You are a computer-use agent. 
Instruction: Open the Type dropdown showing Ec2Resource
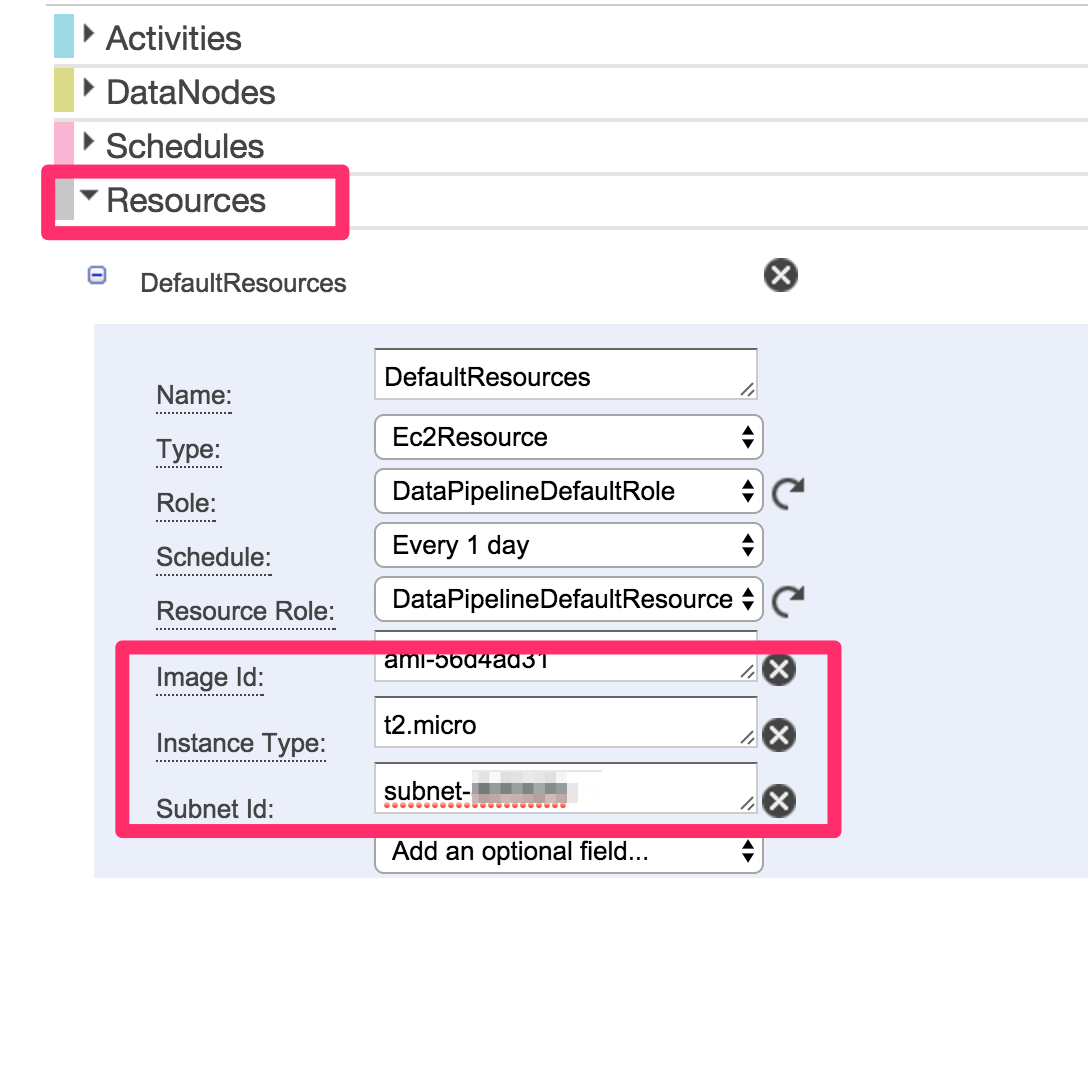tap(568, 437)
